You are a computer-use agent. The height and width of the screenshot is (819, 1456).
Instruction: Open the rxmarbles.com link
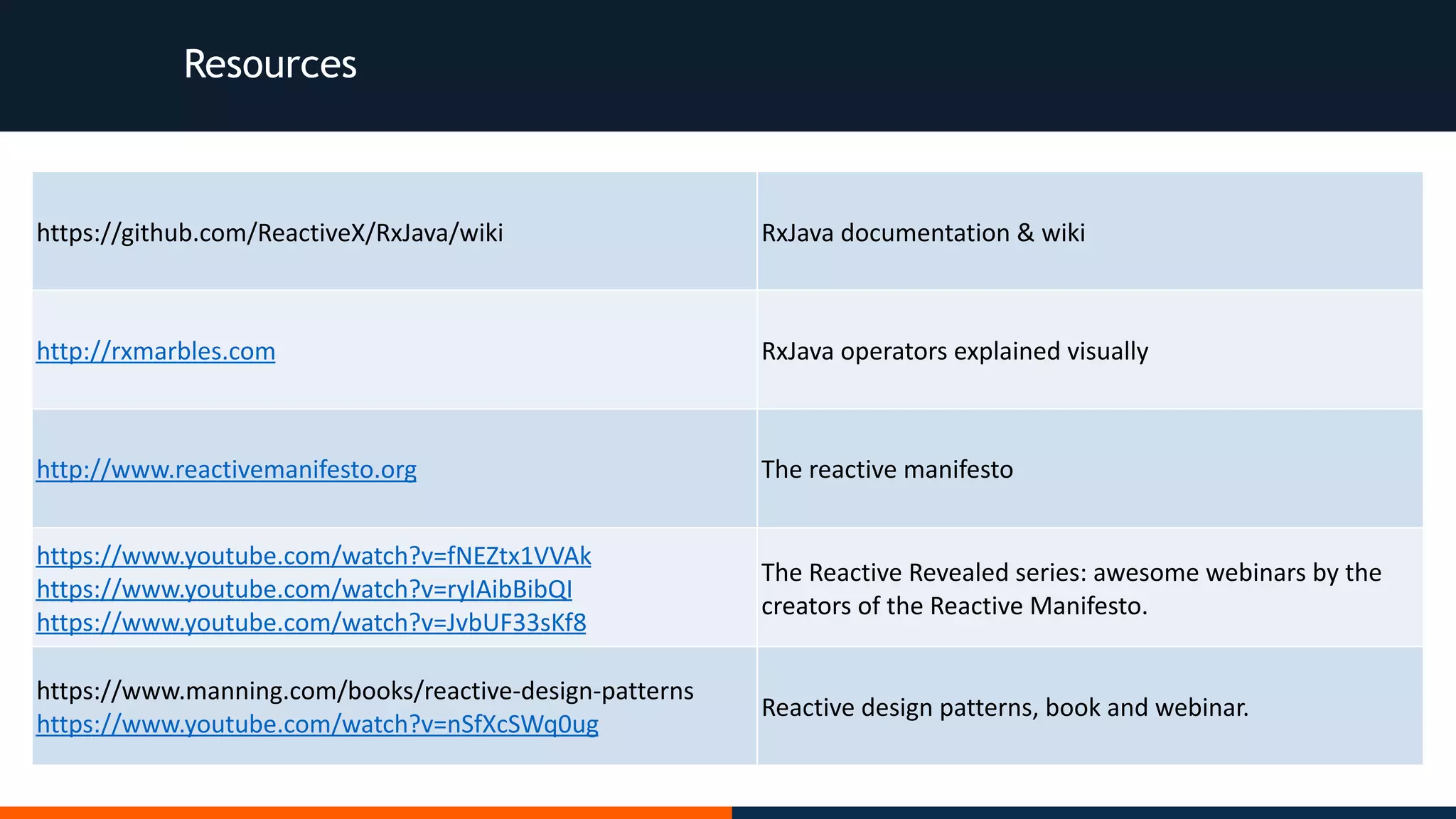(x=156, y=351)
